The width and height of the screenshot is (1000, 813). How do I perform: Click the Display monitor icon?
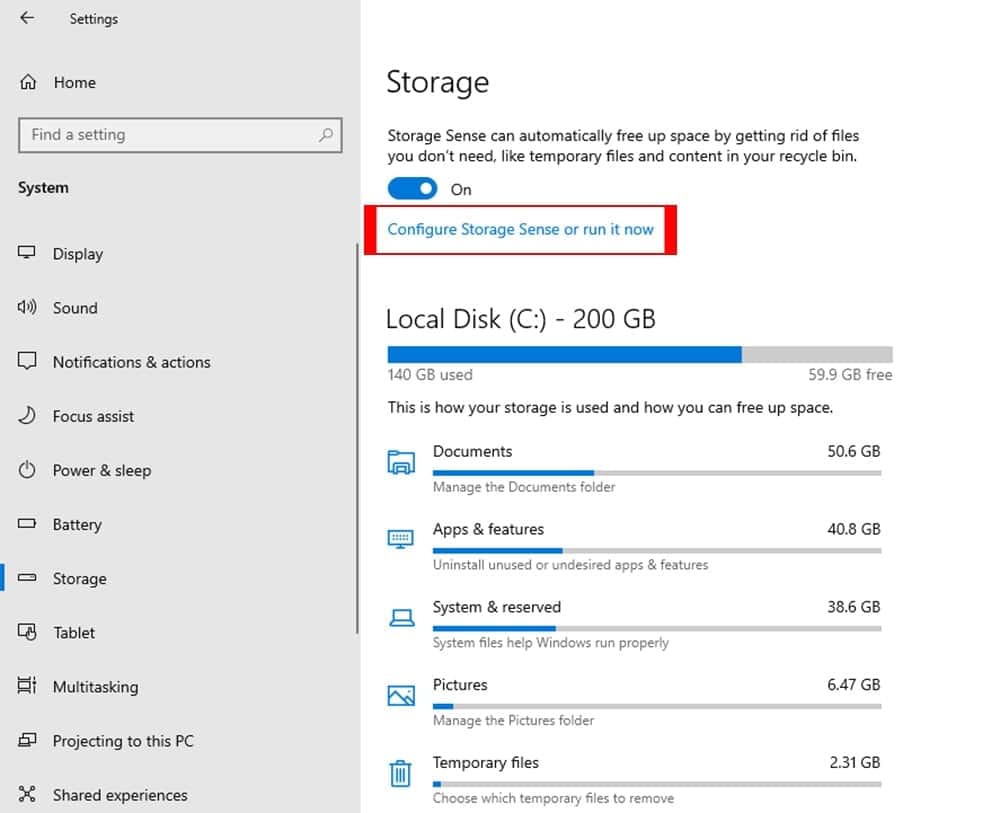[x=27, y=253]
